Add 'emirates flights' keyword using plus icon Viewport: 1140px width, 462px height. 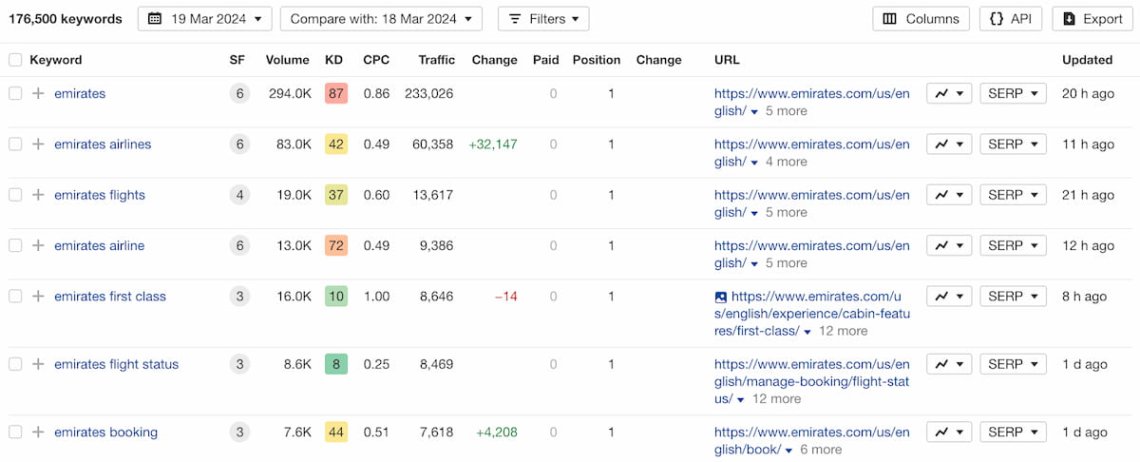coord(38,195)
